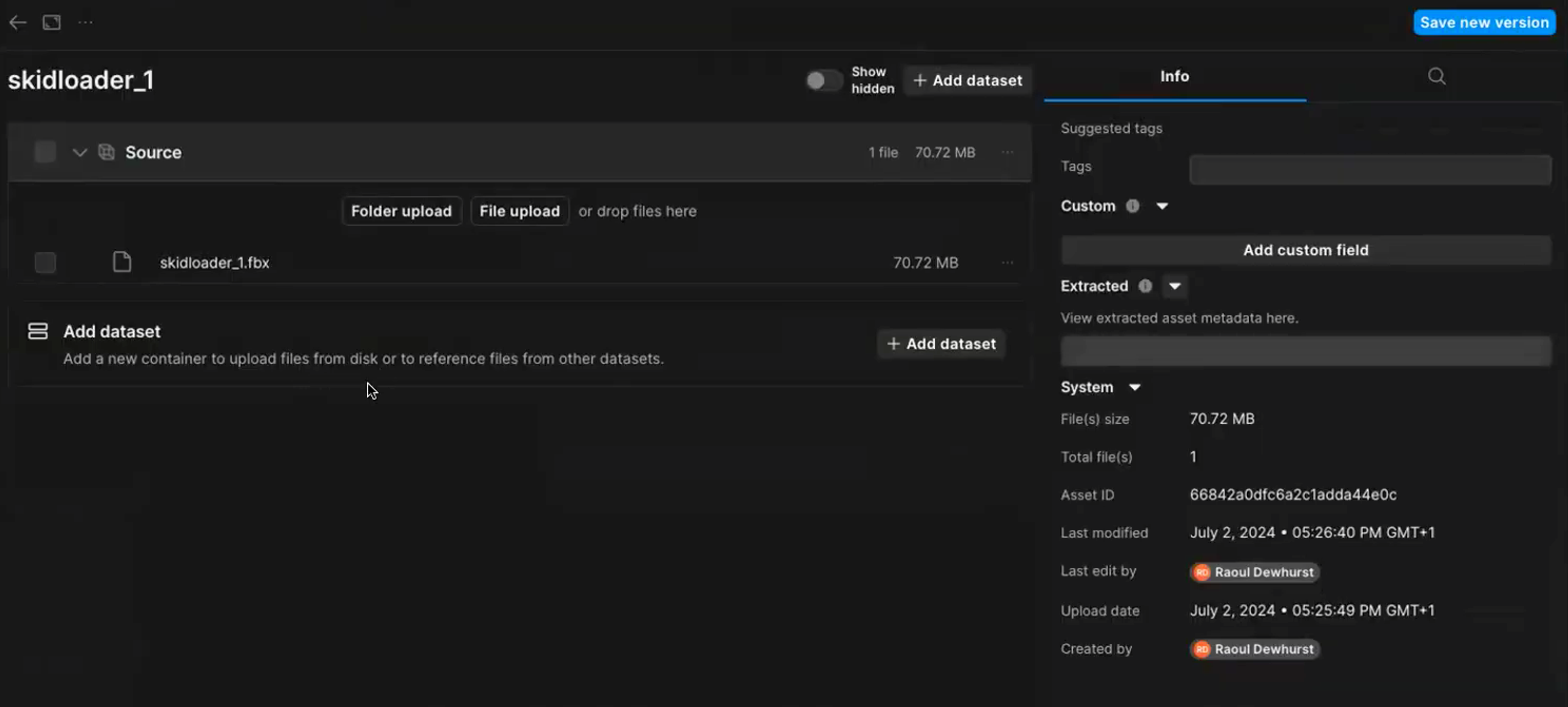This screenshot has width=1568, height=707.
Task: Show the Extracted metadata info icon
Action: click(1145, 286)
